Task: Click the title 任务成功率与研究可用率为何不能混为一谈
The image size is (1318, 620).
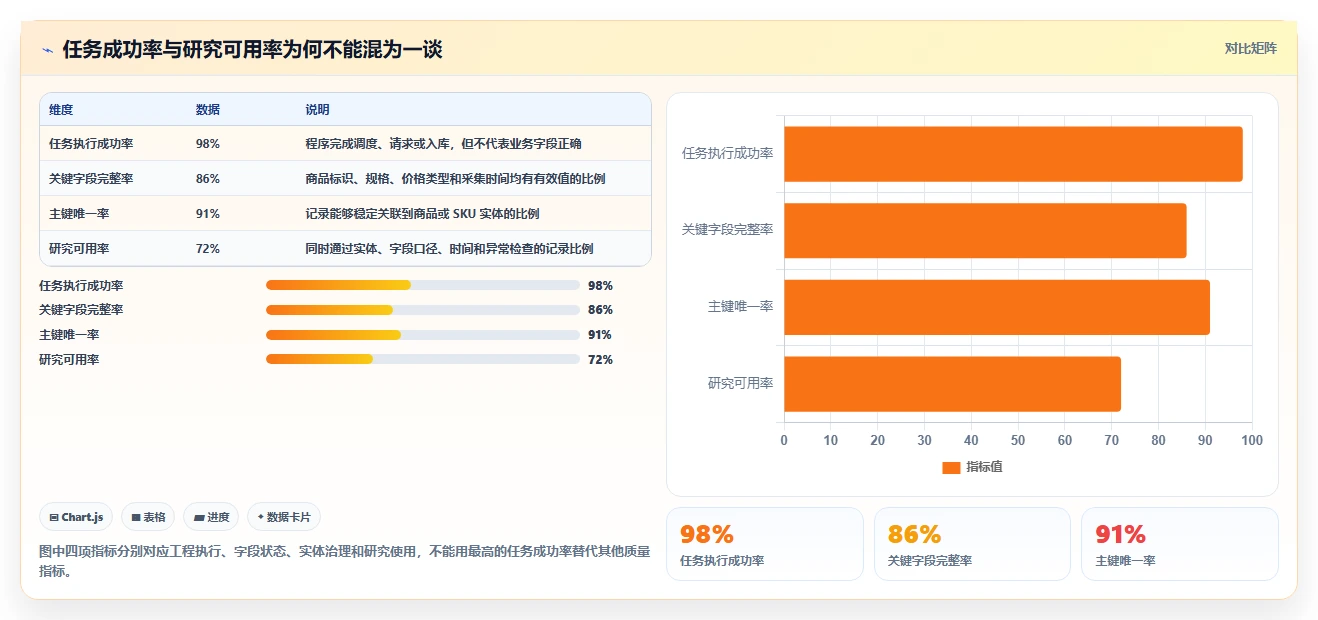Action: click(x=253, y=50)
